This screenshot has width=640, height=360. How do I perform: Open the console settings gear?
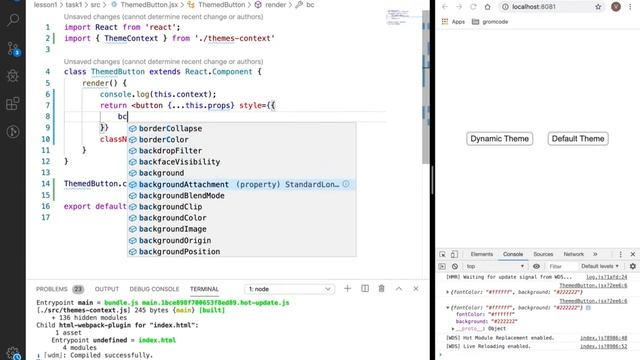click(633, 266)
